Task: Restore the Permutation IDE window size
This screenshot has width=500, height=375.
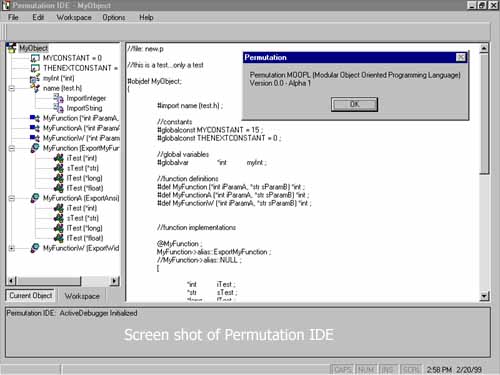Action: 482,5
